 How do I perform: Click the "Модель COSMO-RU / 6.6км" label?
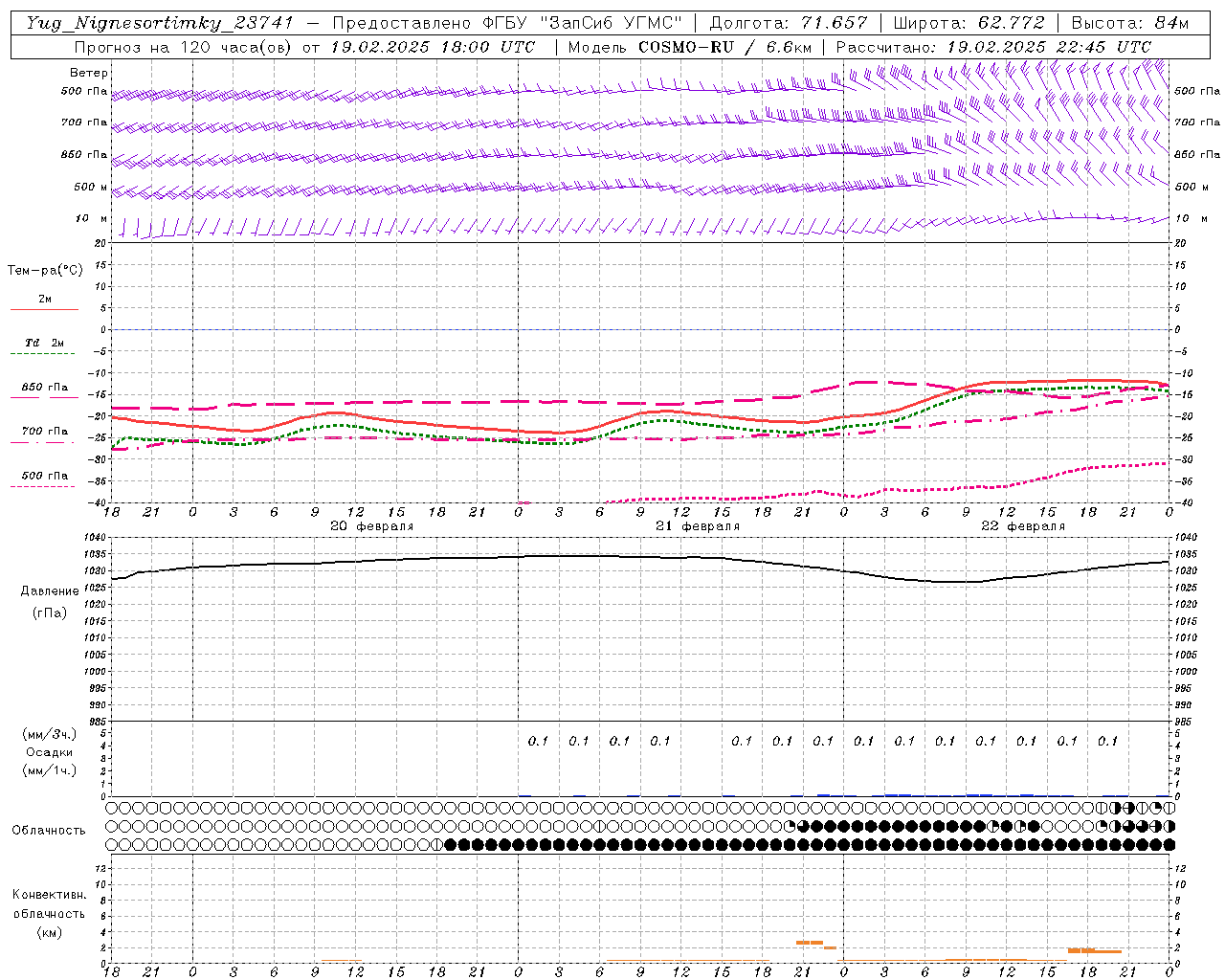[x=690, y=47]
